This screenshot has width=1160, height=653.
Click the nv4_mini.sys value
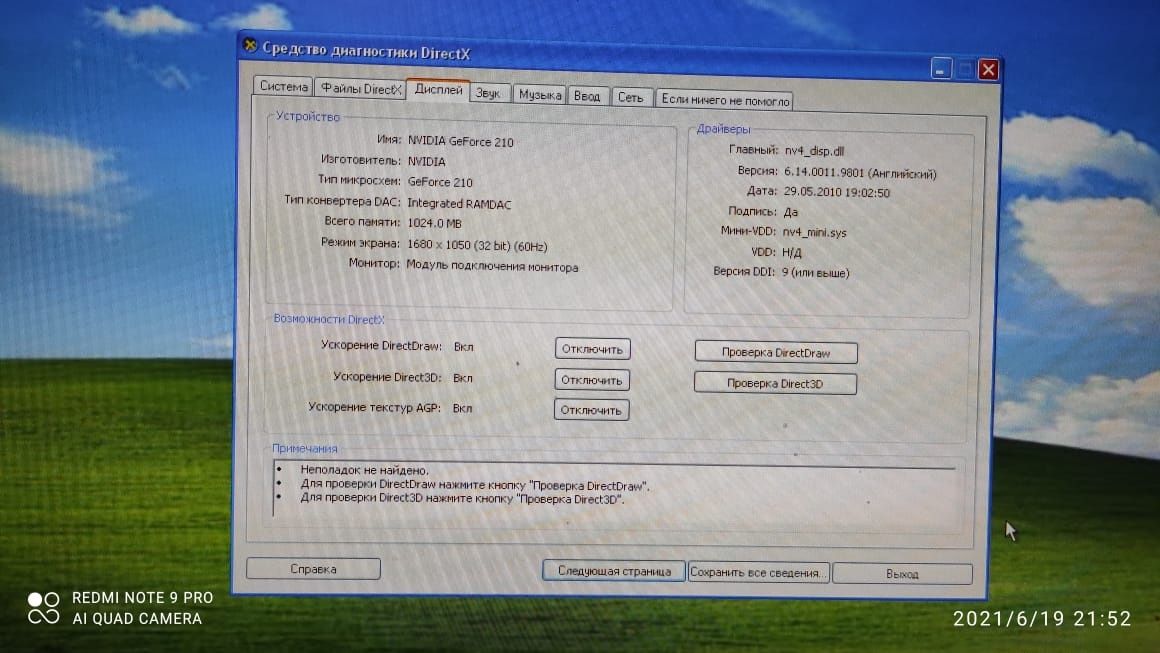815,232
